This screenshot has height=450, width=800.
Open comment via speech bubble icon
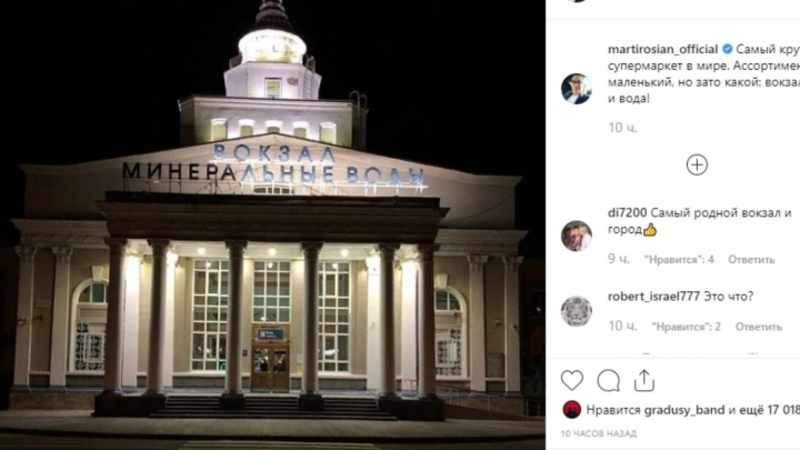[x=608, y=381]
